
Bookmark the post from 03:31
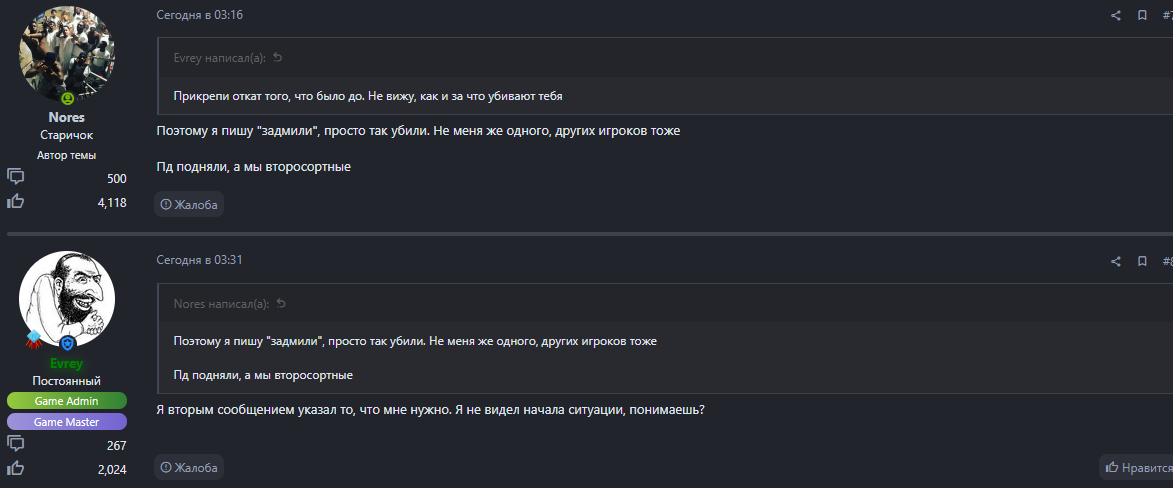pyautogui.click(x=1142, y=262)
